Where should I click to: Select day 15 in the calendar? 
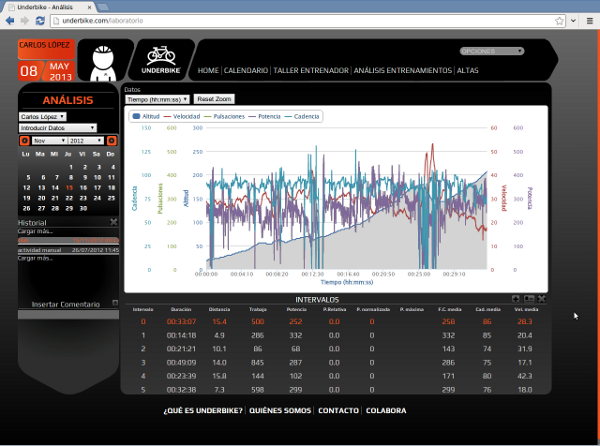[69, 188]
